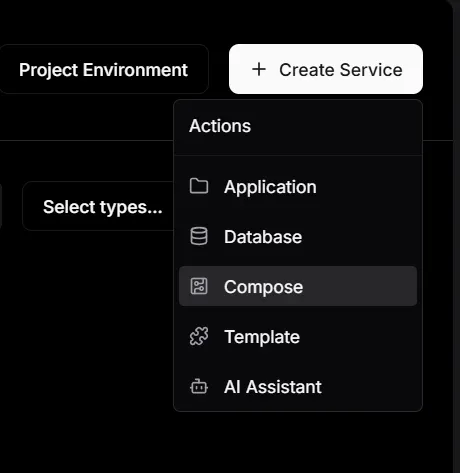Click the database cylinder icon
Screen dimensions: 460x473
pyautogui.click(x=199, y=236)
